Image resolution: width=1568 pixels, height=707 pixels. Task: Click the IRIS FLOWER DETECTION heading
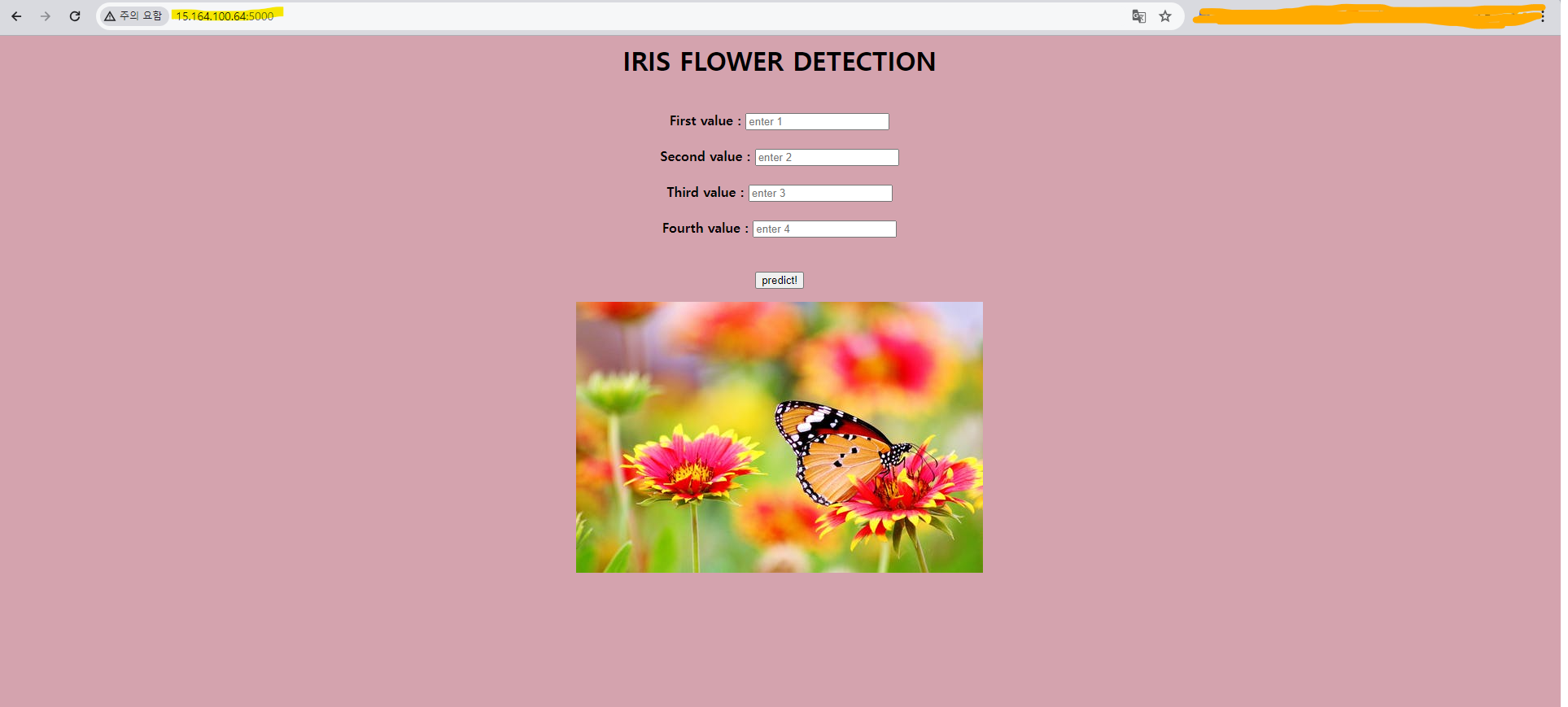780,62
